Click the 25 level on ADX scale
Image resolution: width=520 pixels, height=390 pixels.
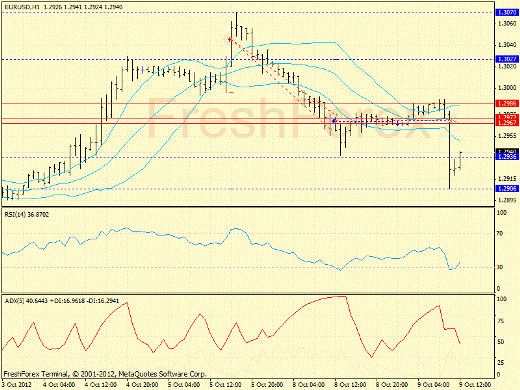(x=500, y=362)
